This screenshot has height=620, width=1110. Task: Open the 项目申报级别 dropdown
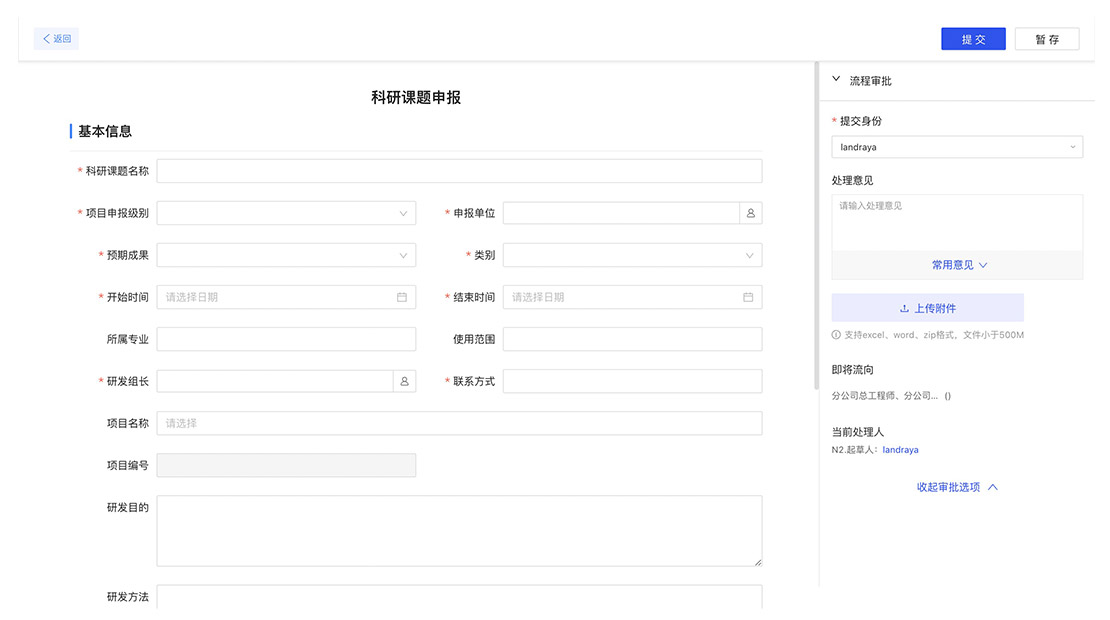(286, 213)
